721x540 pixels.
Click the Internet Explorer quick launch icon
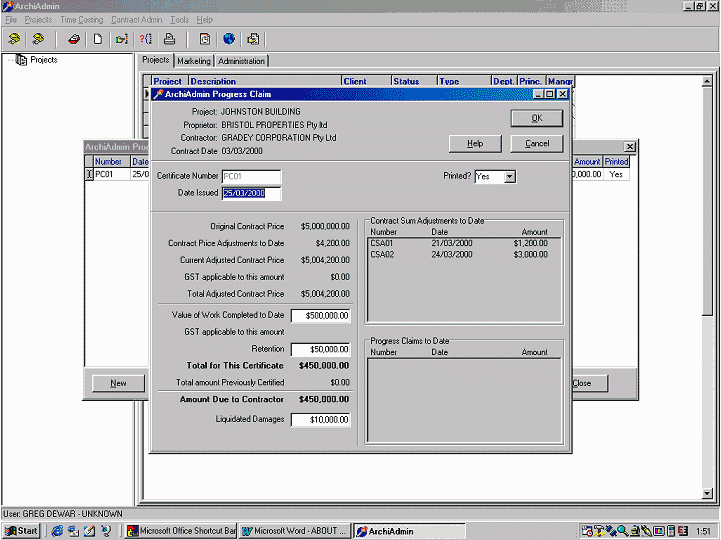pos(57,531)
